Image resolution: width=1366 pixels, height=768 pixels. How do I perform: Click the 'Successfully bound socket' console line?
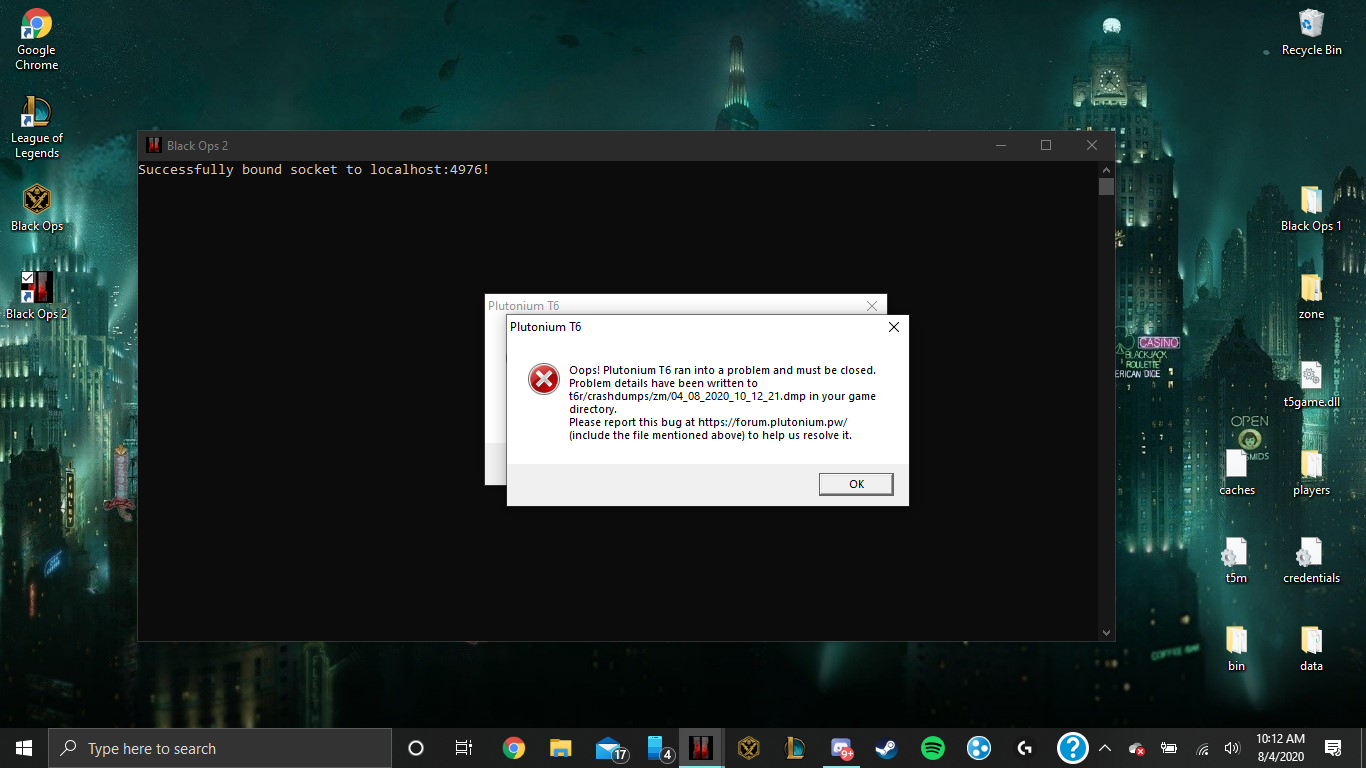tap(314, 170)
